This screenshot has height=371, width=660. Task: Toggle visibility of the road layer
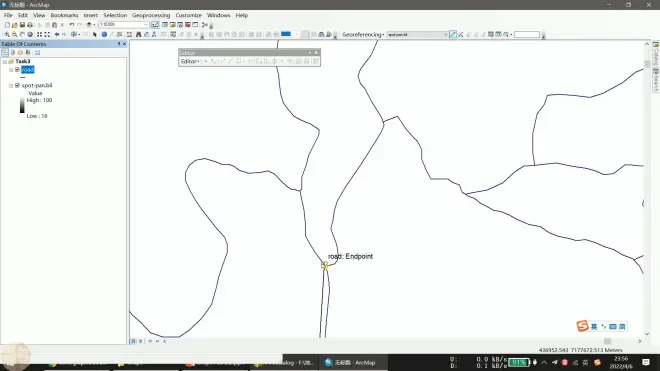pos(17,69)
